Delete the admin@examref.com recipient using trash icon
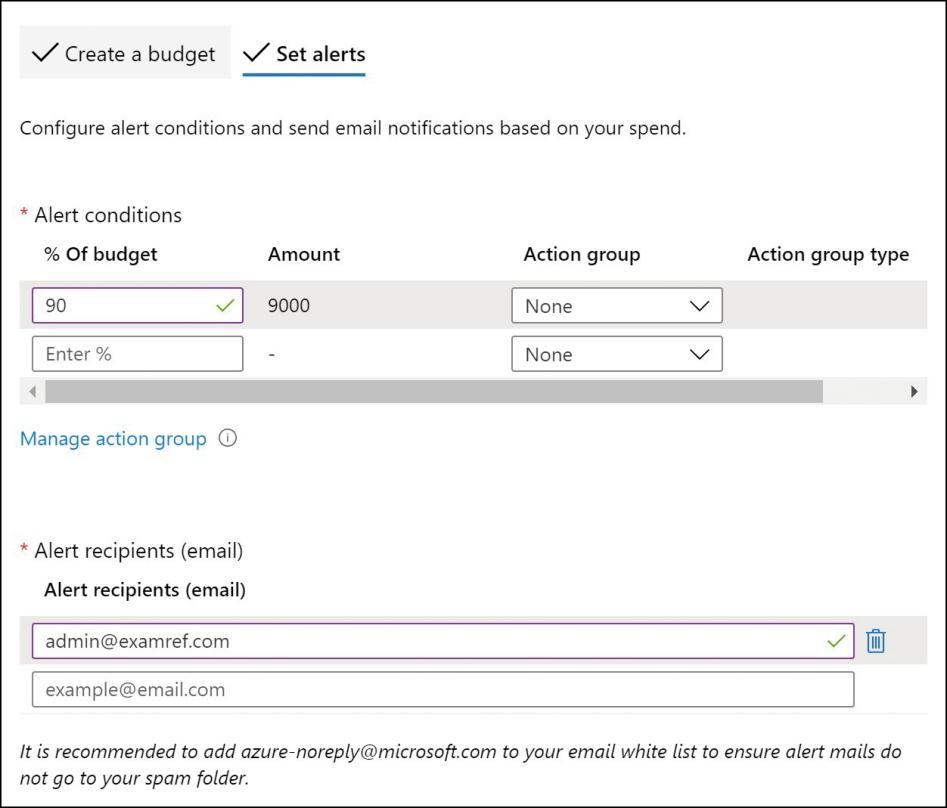 click(x=875, y=641)
